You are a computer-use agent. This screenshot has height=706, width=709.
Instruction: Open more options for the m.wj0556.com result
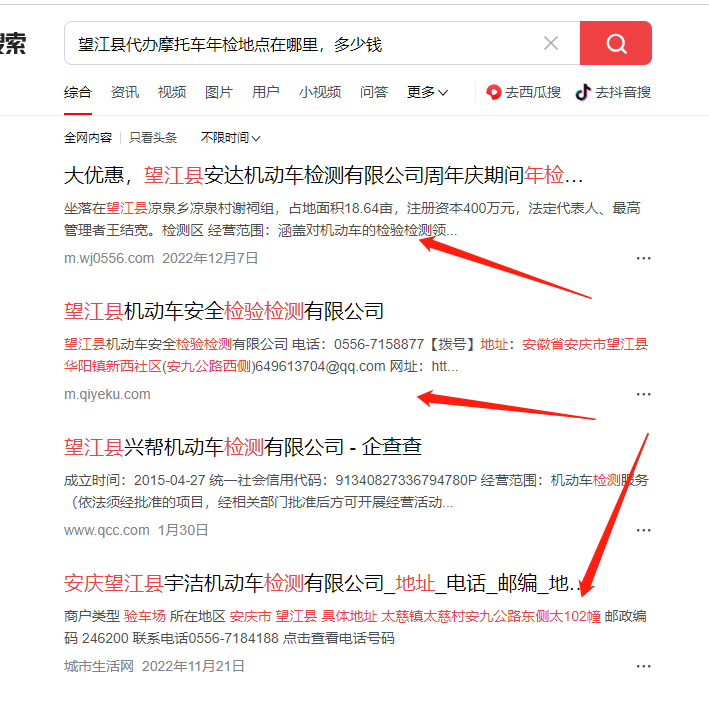click(643, 258)
